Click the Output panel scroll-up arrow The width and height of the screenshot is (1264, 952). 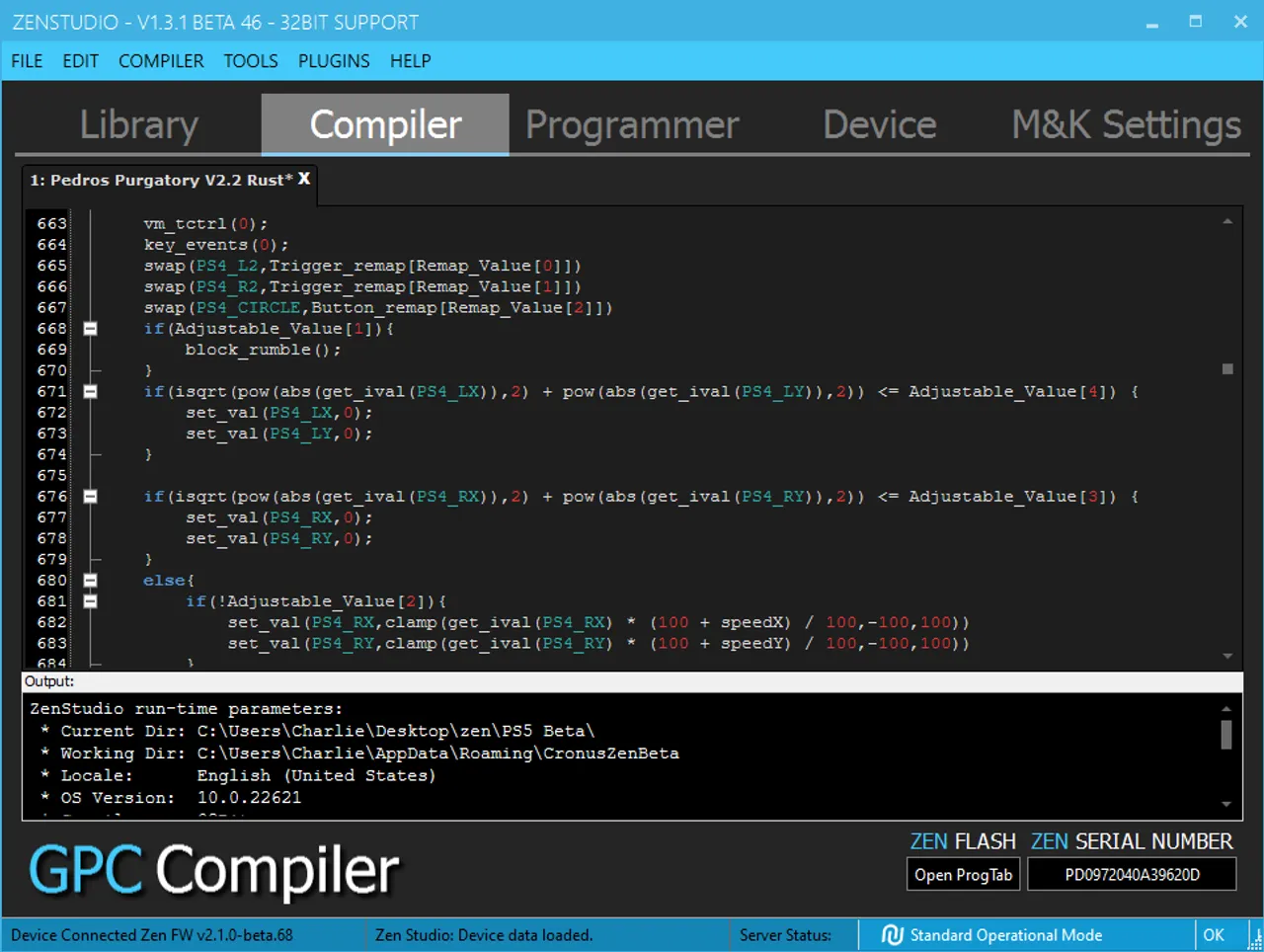click(1226, 708)
